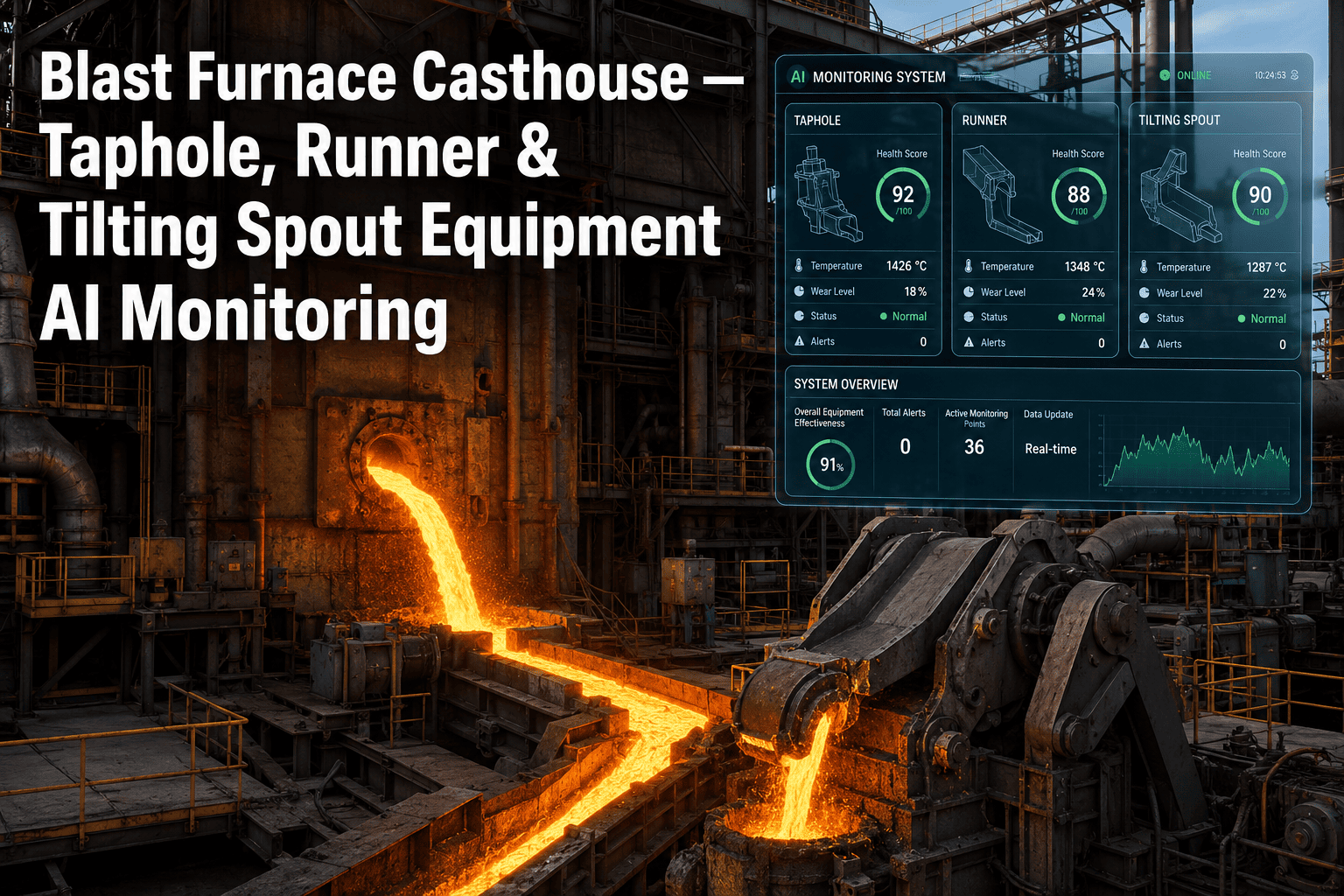Image resolution: width=1344 pixels, height=896 pixels.
Task: Click the Health Score label in Taphole card
Action: point(902,154)
